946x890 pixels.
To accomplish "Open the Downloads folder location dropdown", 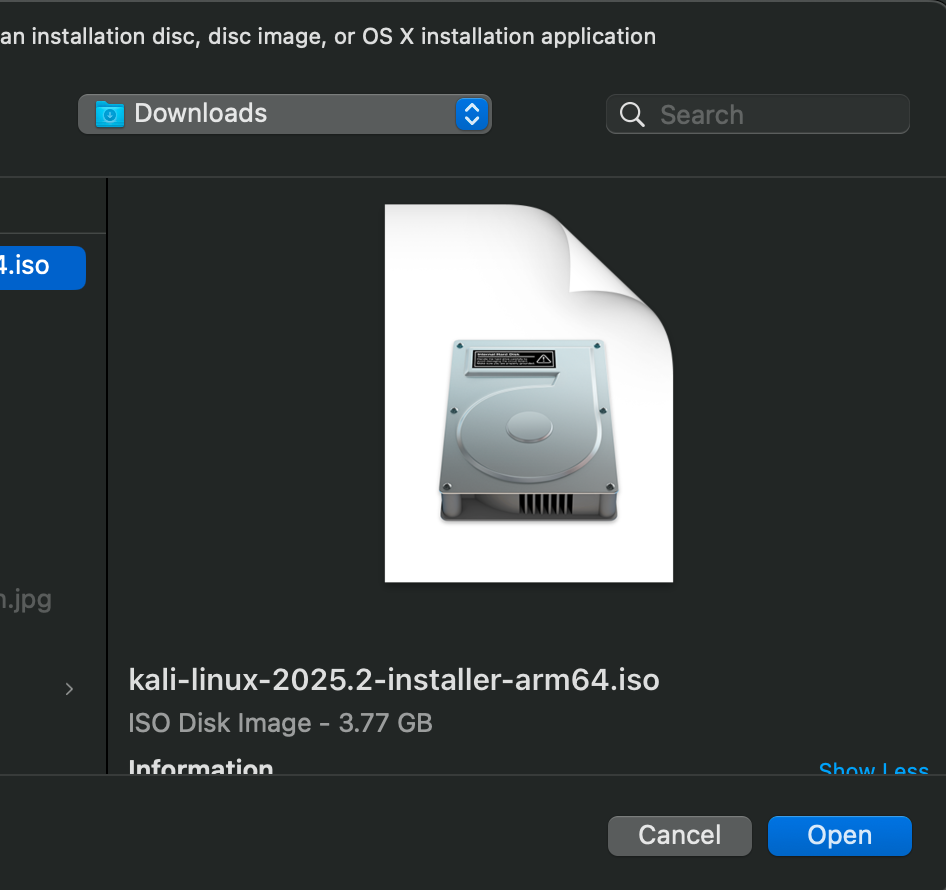I will coord(285,114).
